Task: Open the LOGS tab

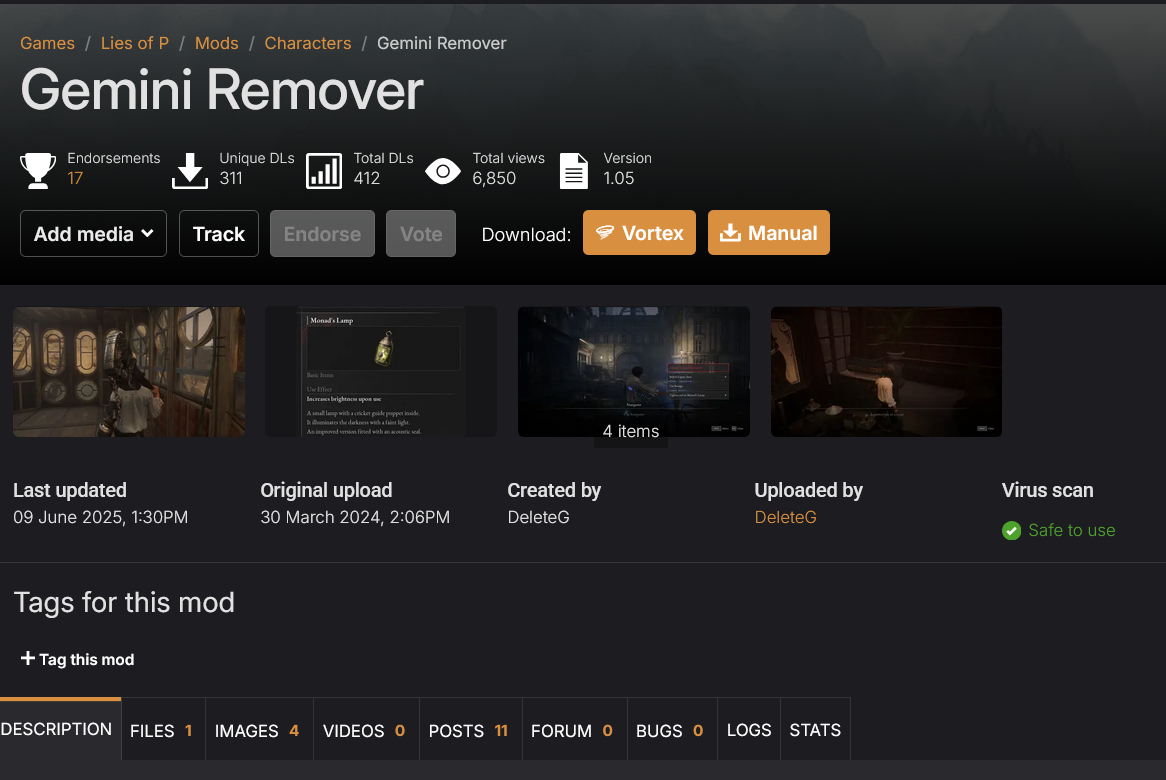Action: click(749, 730)
